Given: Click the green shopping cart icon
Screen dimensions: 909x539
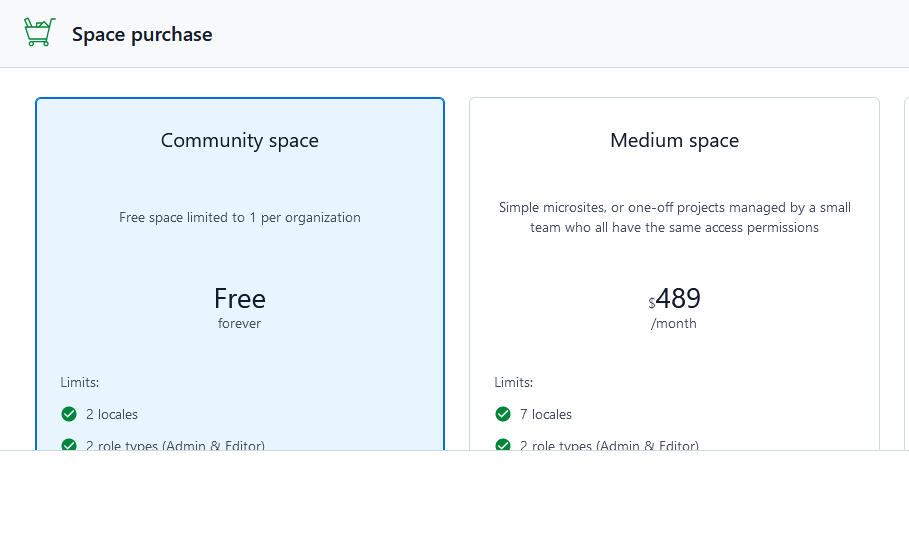Looking at the screenshot, I should pyautogui.click(x=39, y=32).
